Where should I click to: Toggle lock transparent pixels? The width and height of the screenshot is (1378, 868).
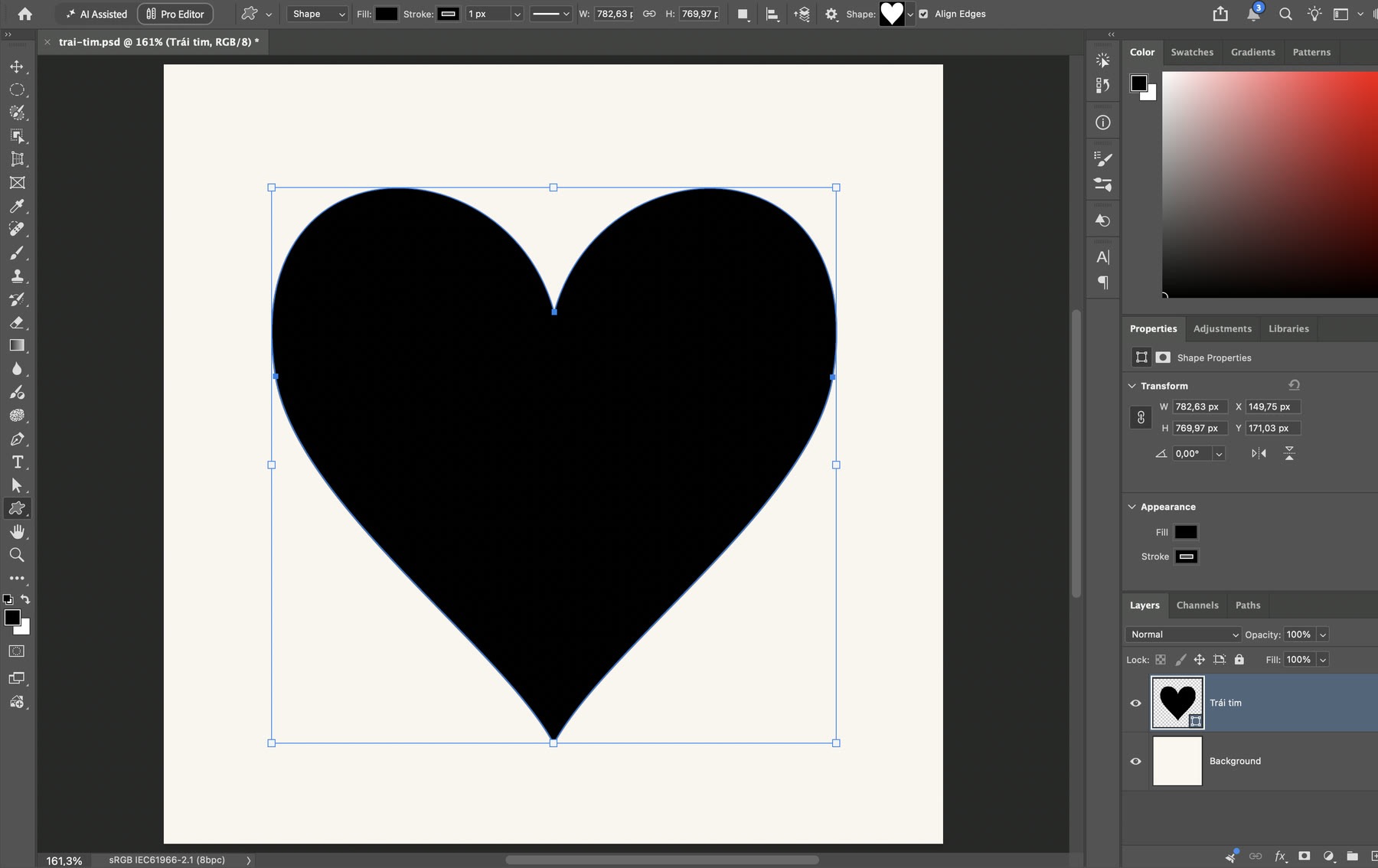point(1161,659)
